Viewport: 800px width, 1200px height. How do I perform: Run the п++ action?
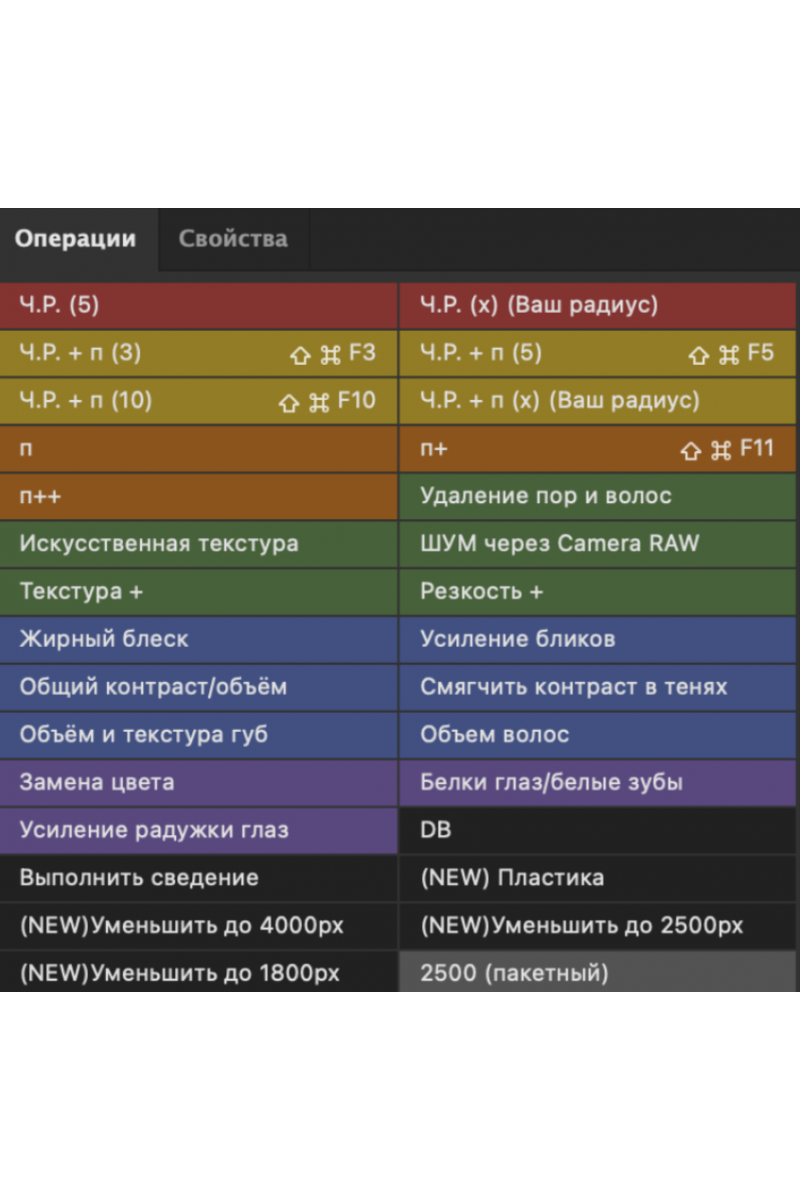click(x=198, y=496)
